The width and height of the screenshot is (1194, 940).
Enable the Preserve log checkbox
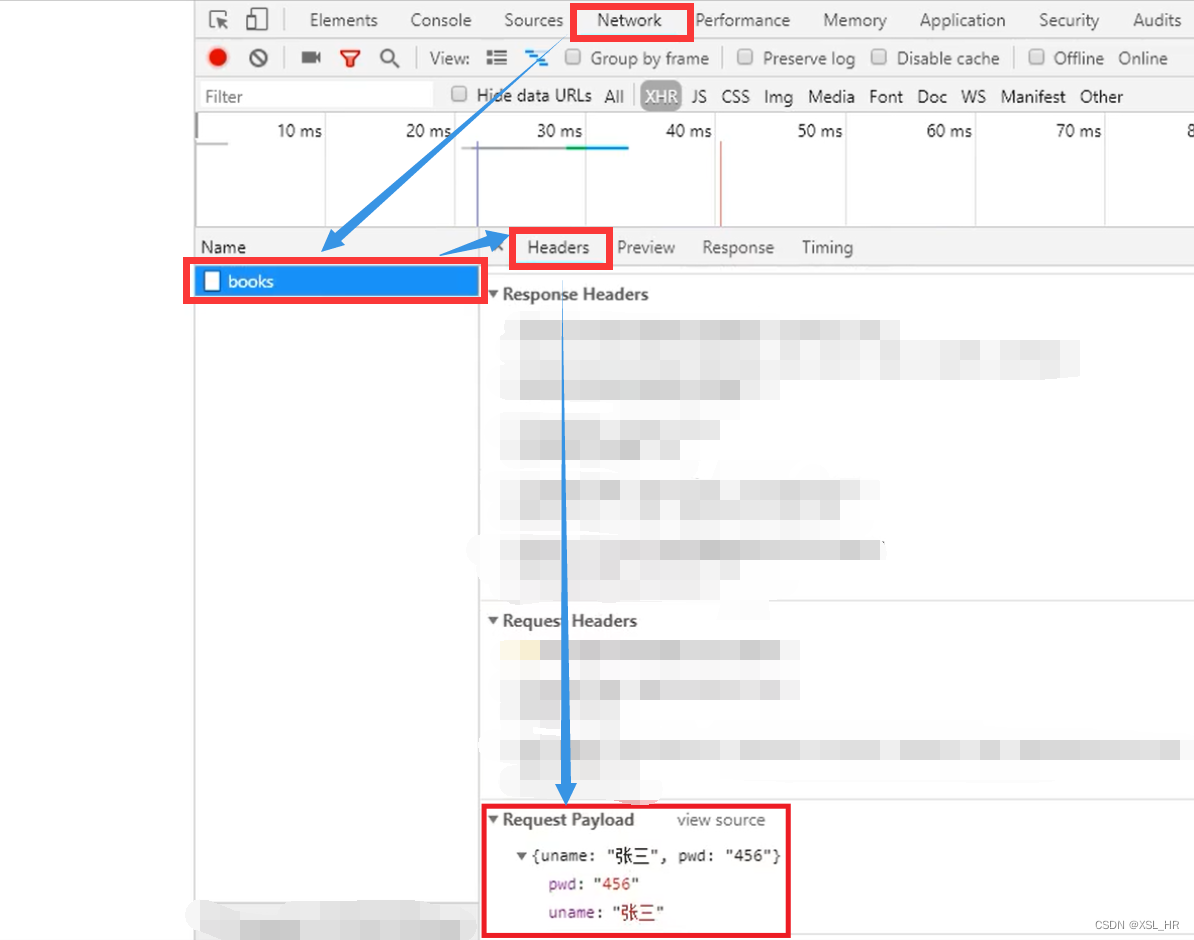coord(745,58)
